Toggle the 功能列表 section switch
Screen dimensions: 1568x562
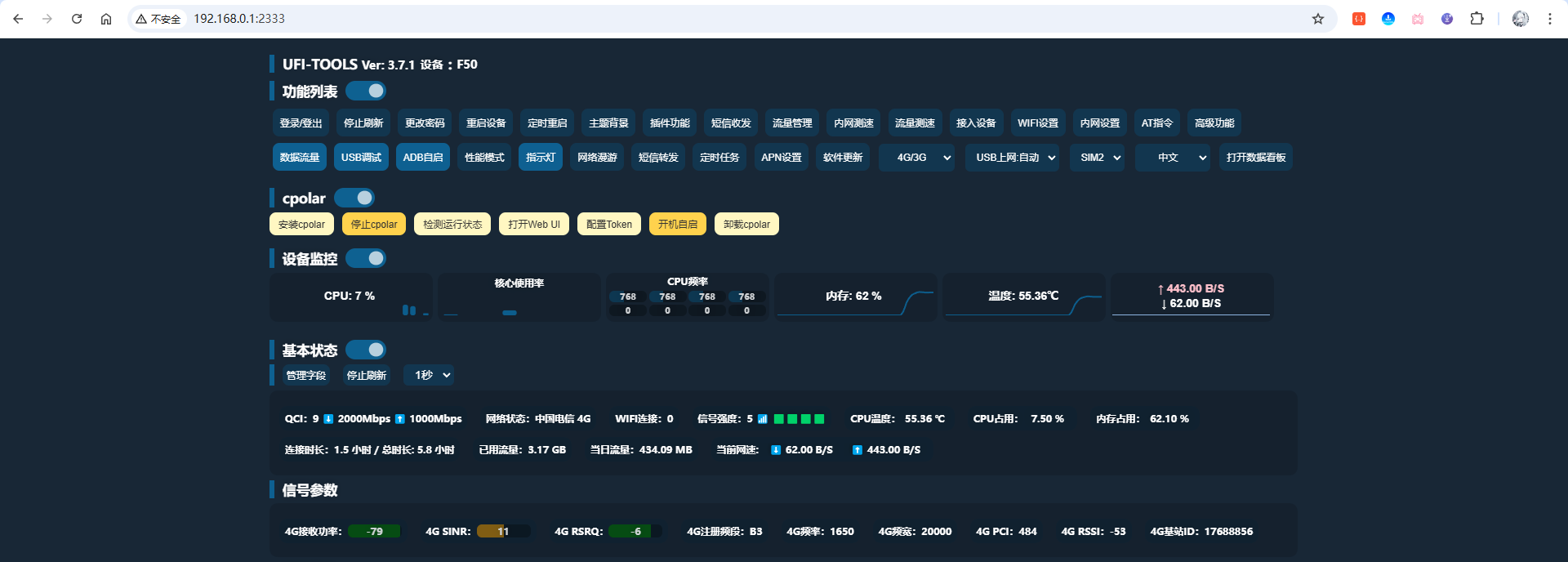point(366,91)
